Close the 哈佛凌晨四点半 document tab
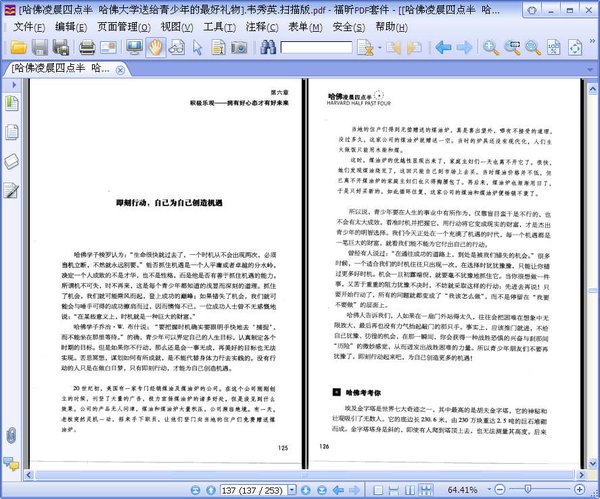The image size is (600, 499). point(120,70)
